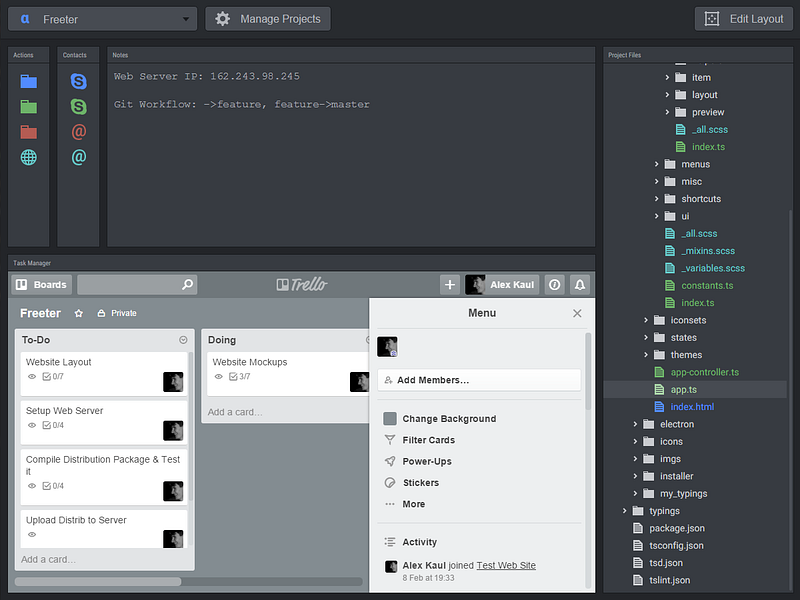Expand the themes folder
This screenshot has height=600, width=800.
click(646, 355)
